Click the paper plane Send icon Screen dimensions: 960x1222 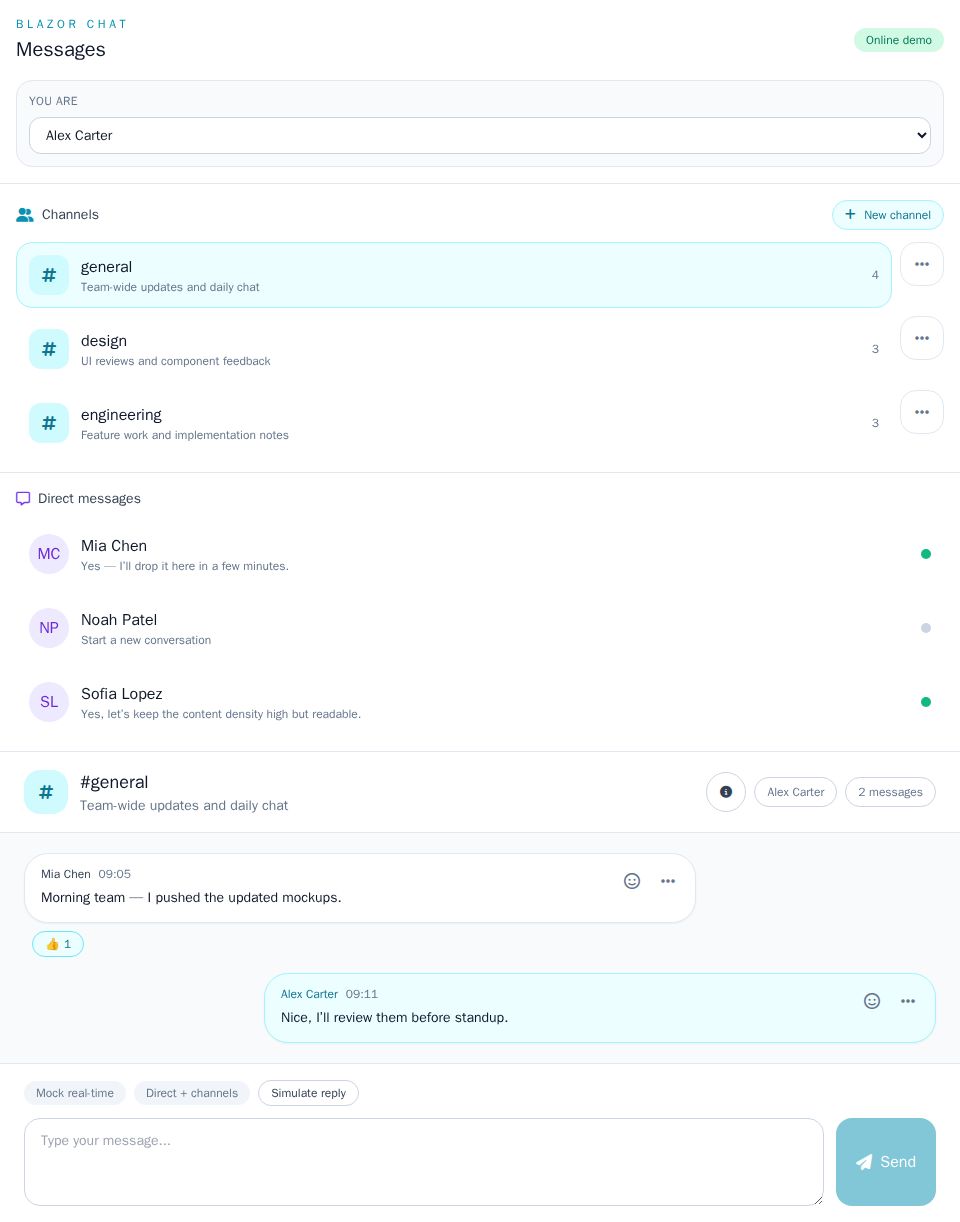click(864, 1162)
